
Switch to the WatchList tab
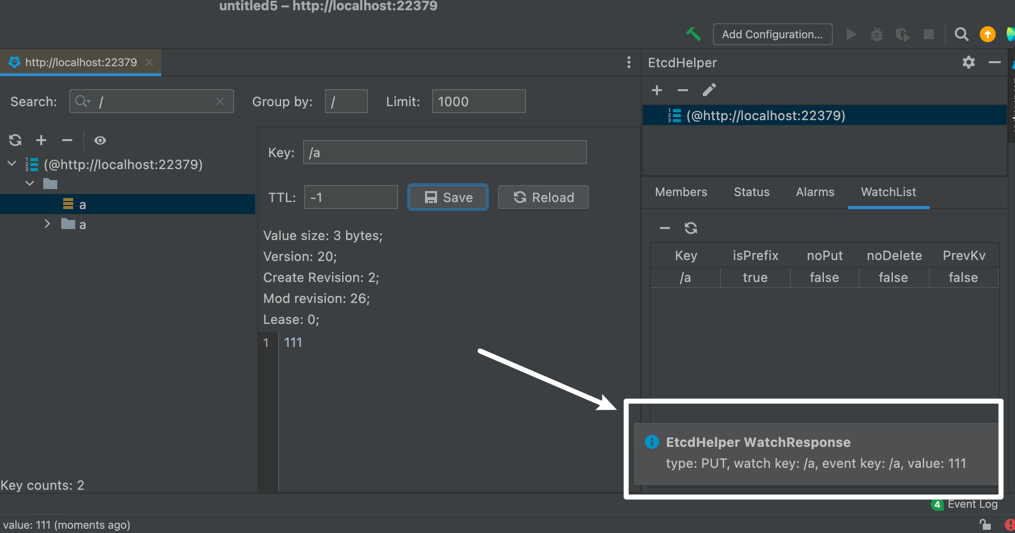coord(888,192)
